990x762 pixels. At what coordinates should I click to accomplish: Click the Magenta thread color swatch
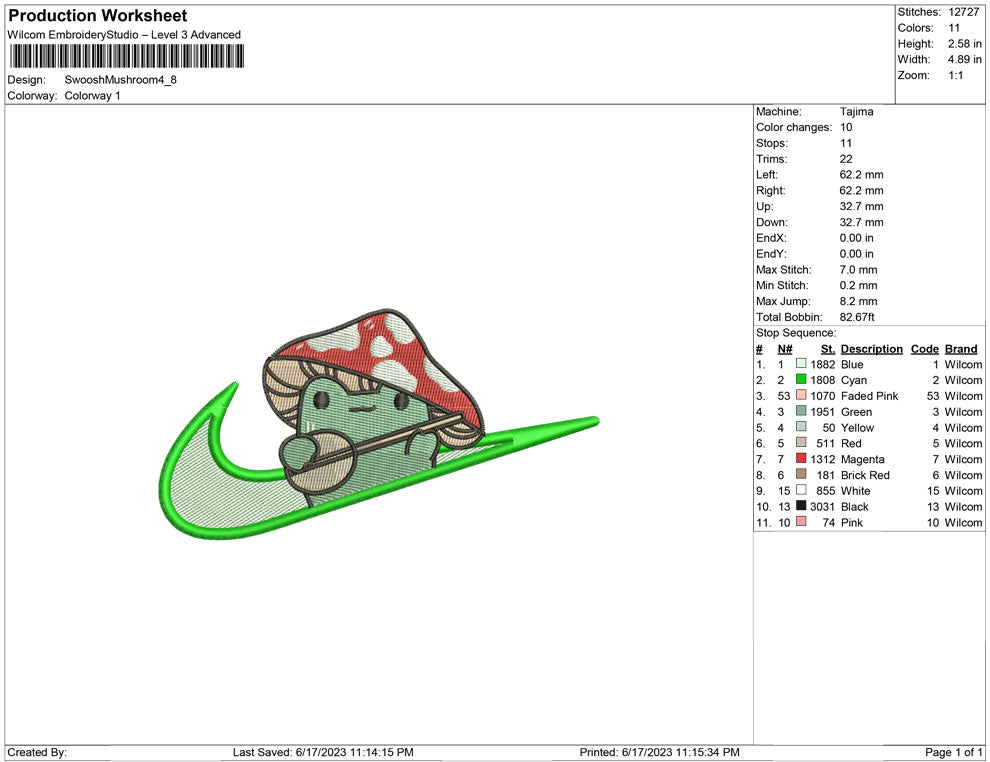[x=801, y=458]
